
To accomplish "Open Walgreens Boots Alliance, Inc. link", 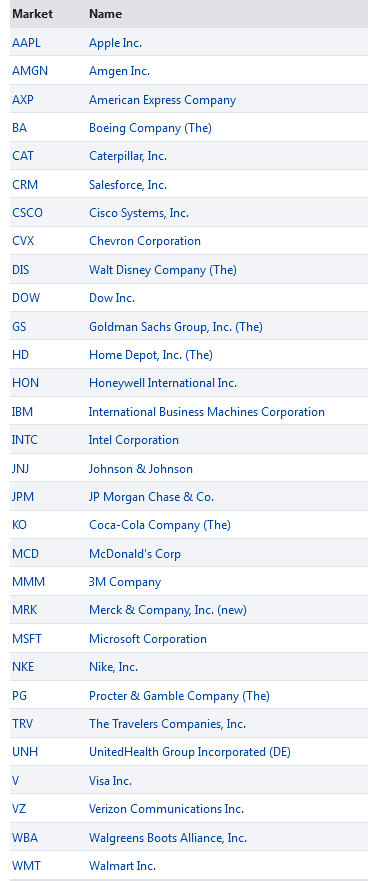I will (x=167, y=838).
